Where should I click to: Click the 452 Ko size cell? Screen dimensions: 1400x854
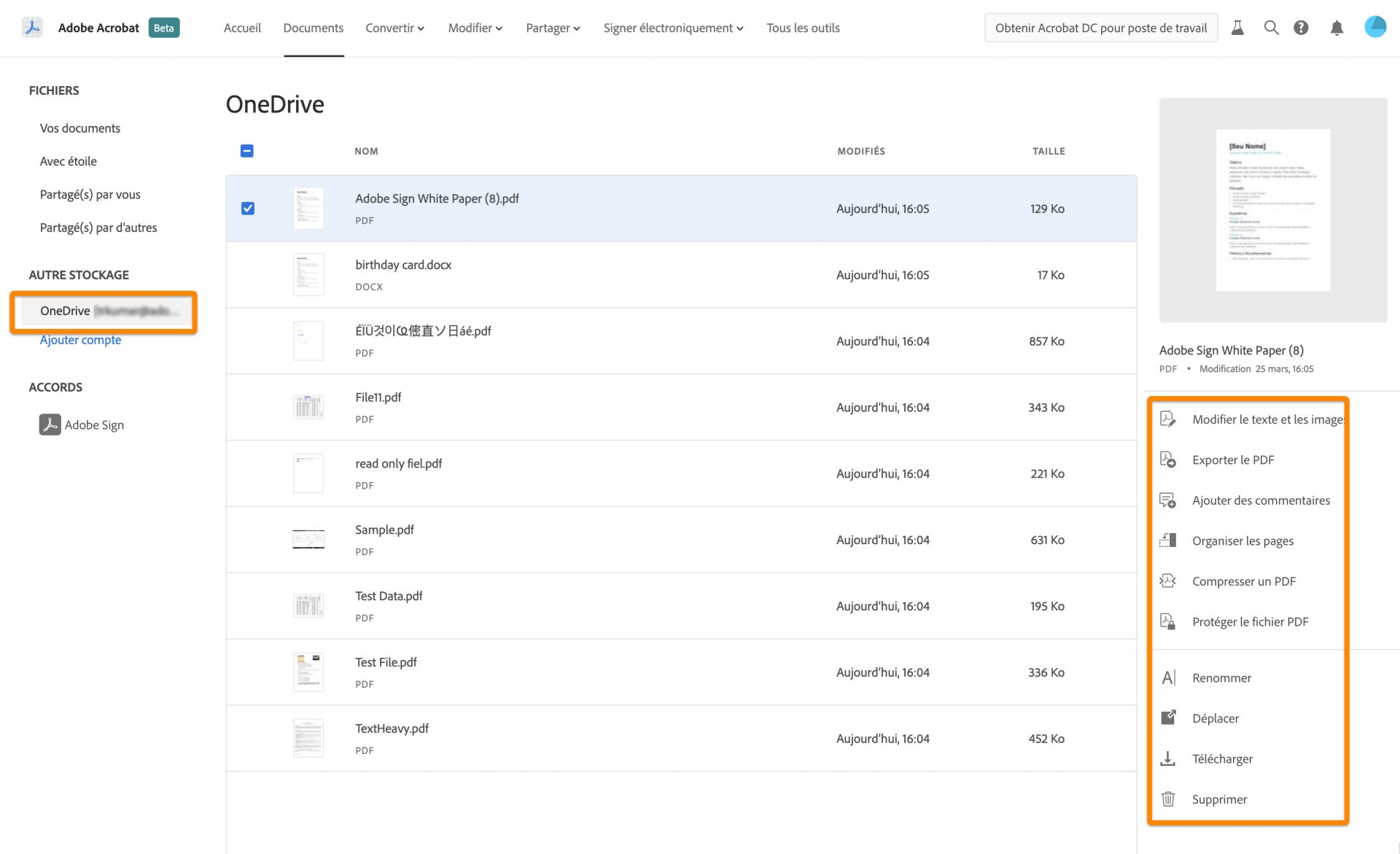(x=1046, y=738)
